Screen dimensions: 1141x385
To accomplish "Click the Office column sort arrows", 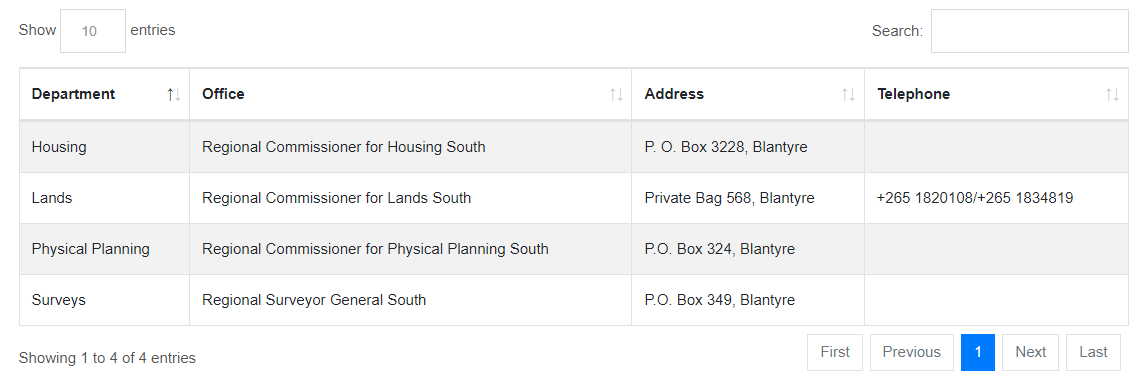I will [x=616, y=94].
